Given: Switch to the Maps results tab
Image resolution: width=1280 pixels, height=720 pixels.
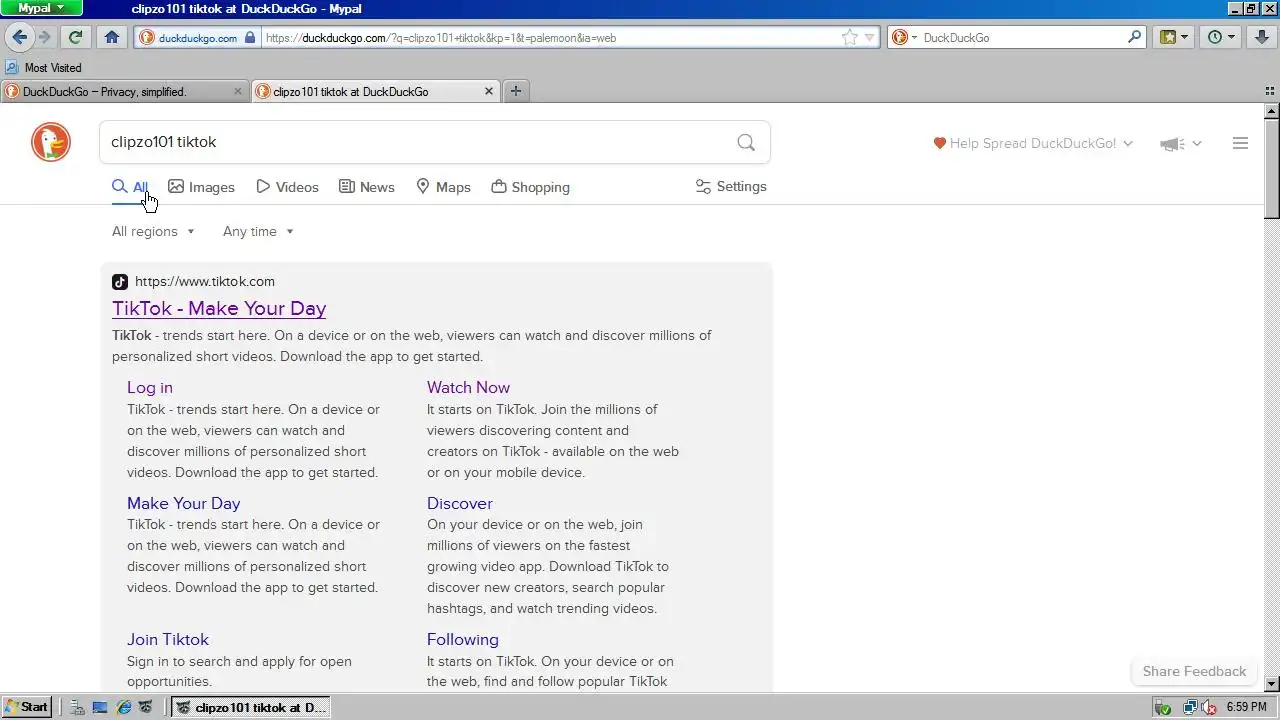Looking at the screenshot, I should (443, 187).
